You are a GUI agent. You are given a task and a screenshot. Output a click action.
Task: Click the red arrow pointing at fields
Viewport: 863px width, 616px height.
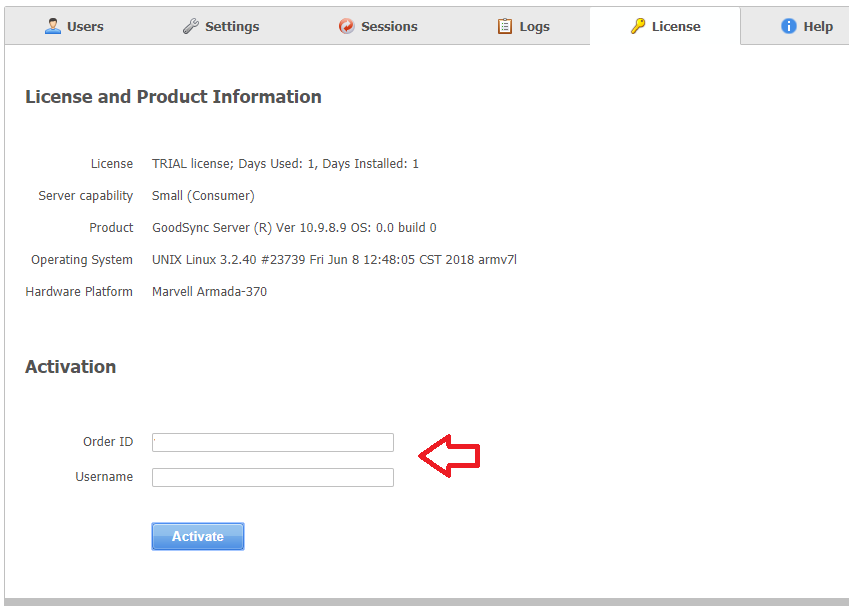pos(449,456)
